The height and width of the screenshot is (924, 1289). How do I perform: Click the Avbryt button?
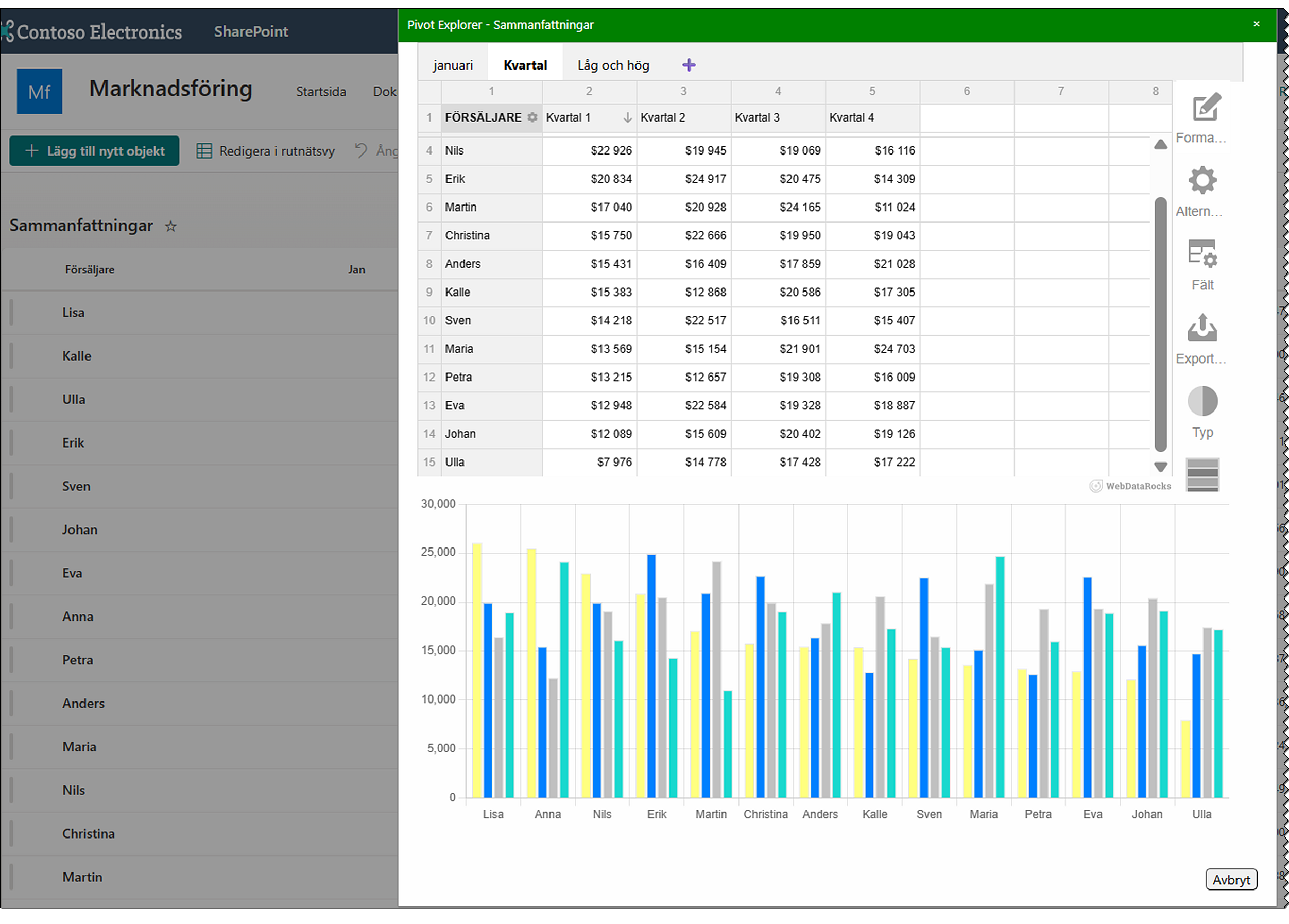pyautogui.click(x=1231, y=880)
